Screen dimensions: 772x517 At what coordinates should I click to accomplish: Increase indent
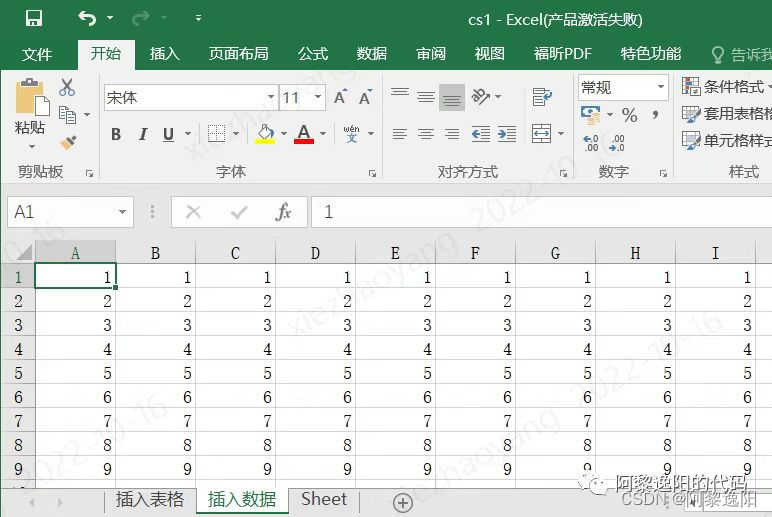[507, 133]
